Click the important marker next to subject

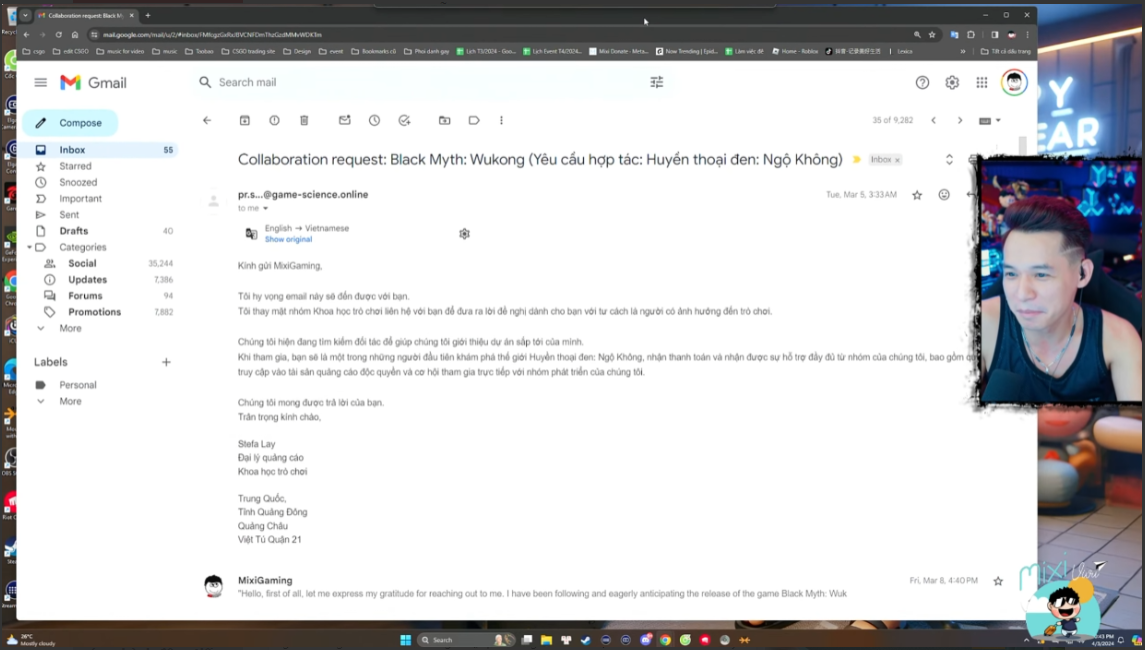[x=857, y=159]
